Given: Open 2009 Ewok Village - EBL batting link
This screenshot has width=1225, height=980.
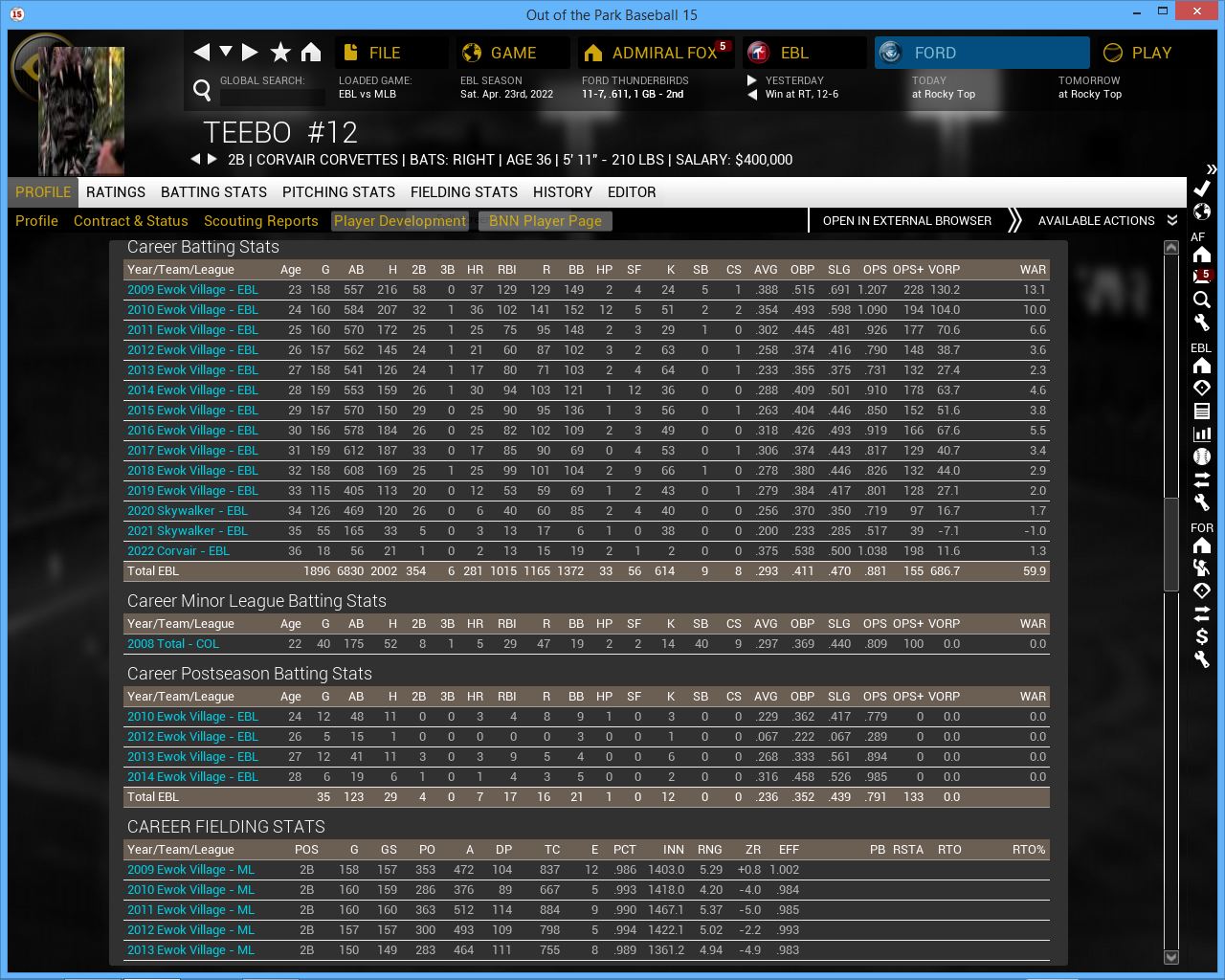Looking at the screenshot, I should coord(192,290).
